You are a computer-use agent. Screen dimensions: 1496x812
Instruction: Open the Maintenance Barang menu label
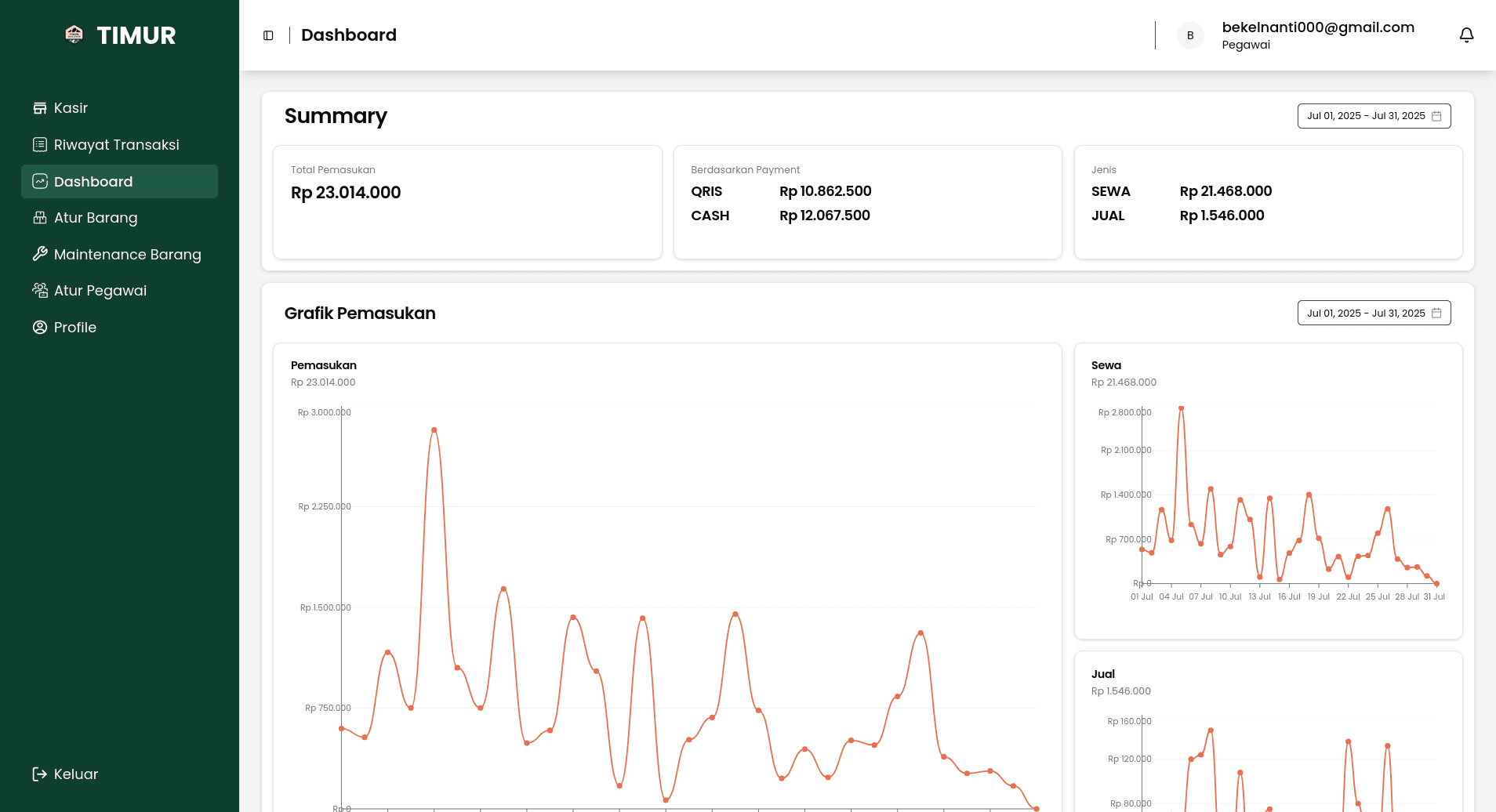click(128, 255)
